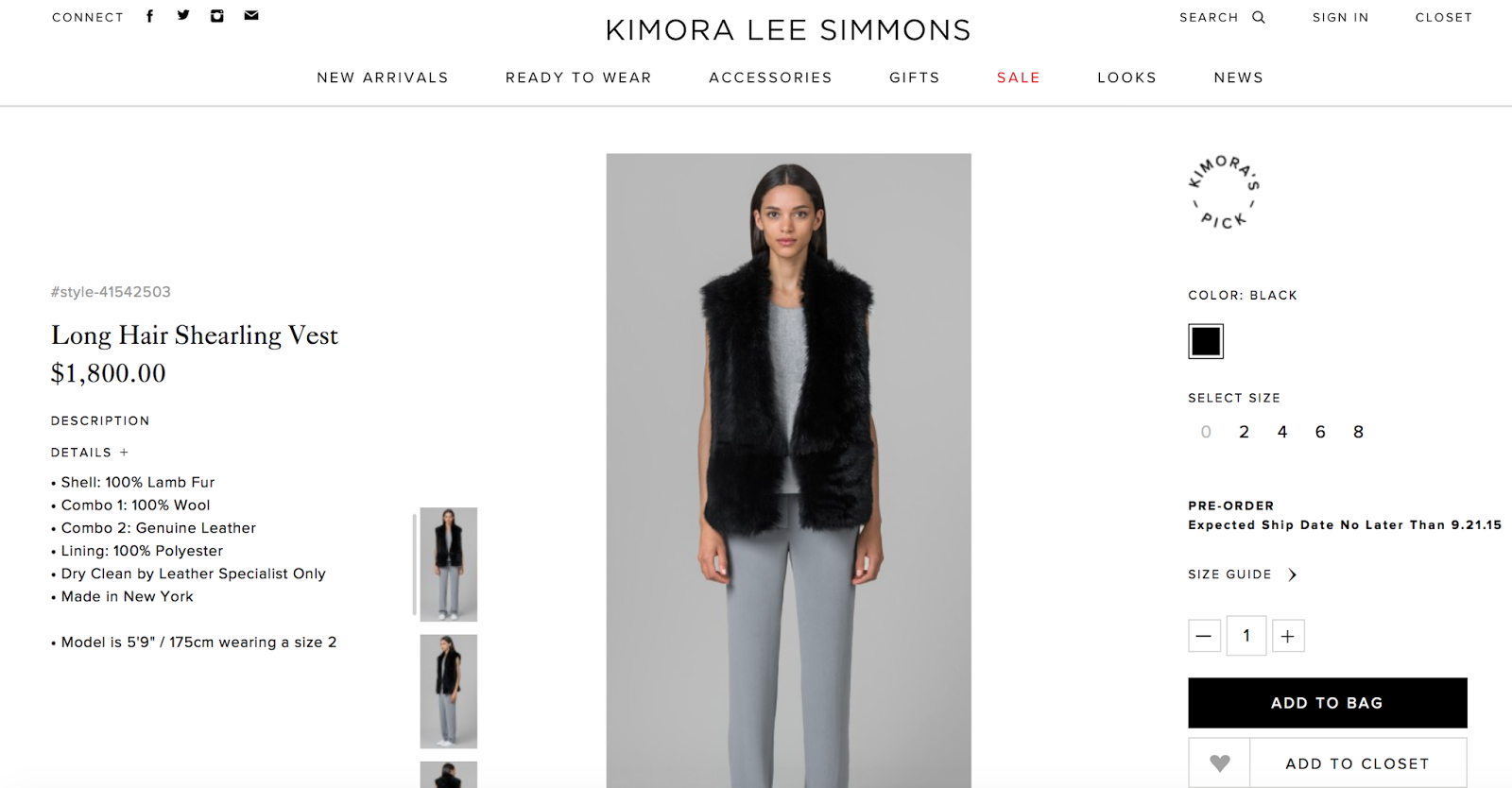Expand the Description section
Viewport: 1512px width, 788px height.
[x=100, y=420]
